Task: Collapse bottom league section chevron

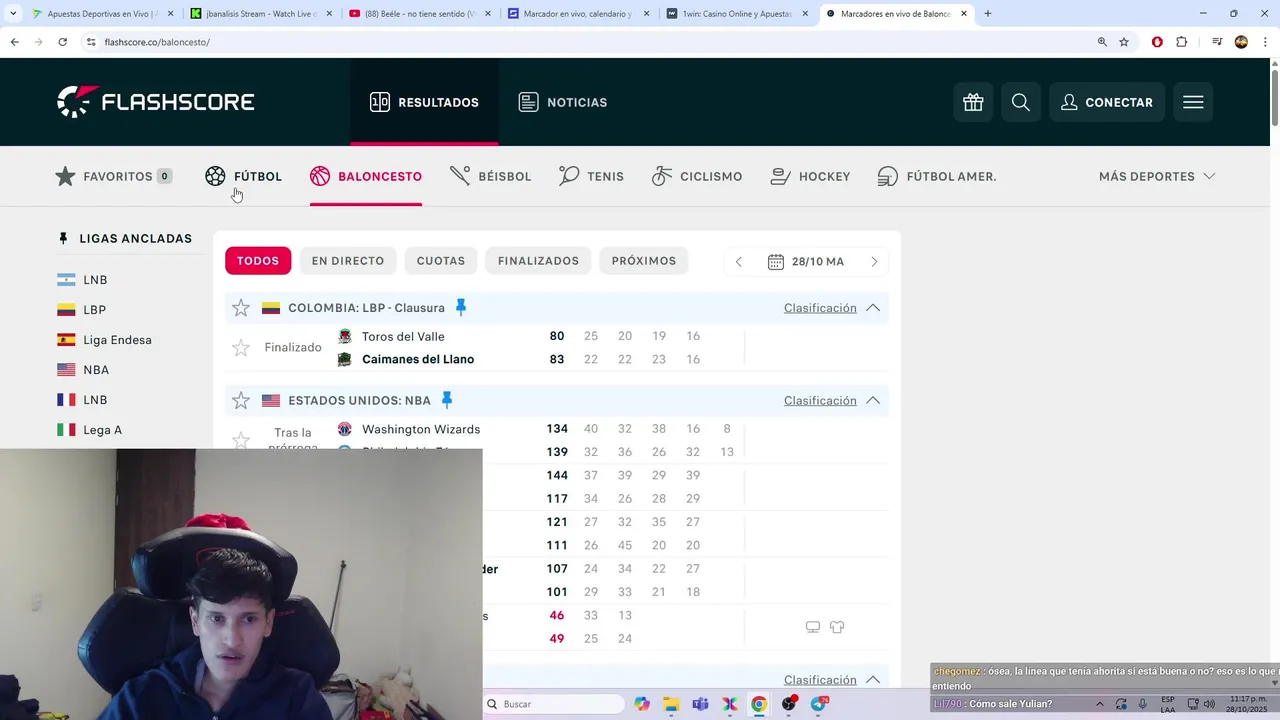Action: point(873,680)
